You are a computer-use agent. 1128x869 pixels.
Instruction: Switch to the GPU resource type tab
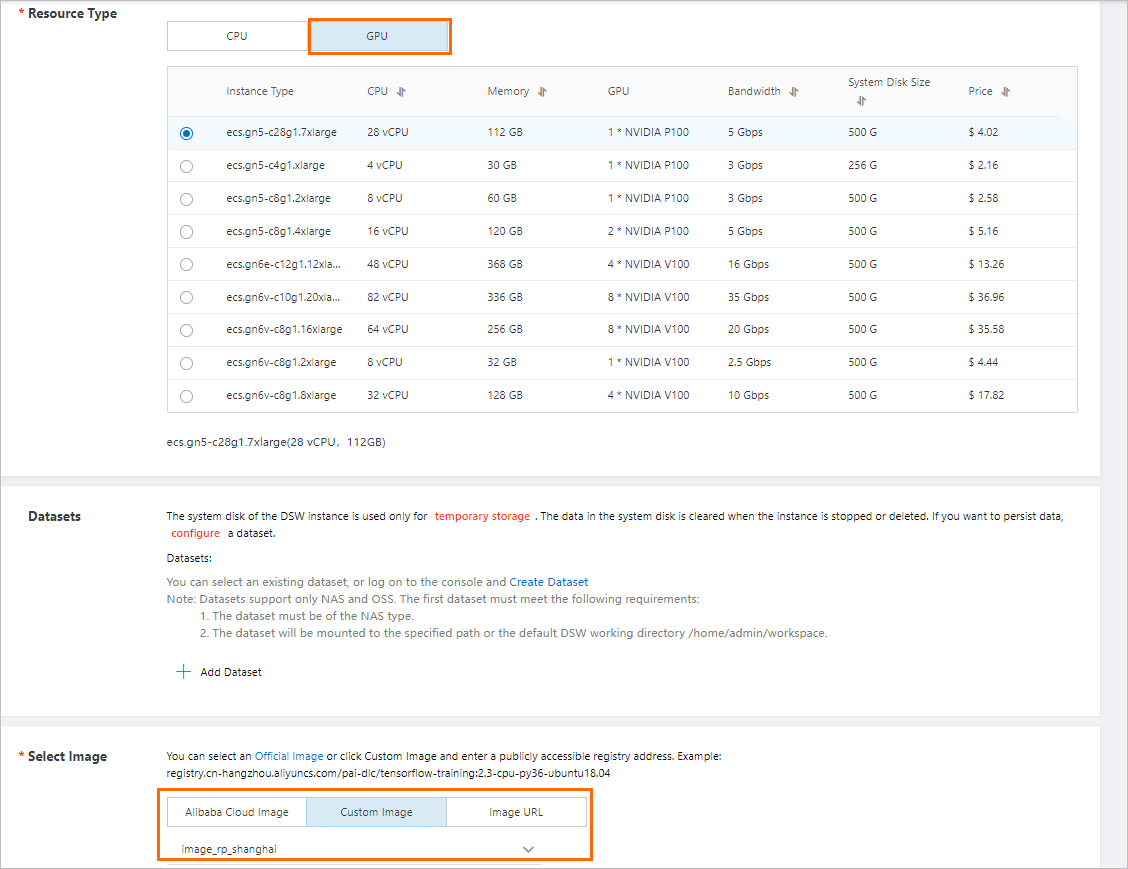(x=379, y=35)
